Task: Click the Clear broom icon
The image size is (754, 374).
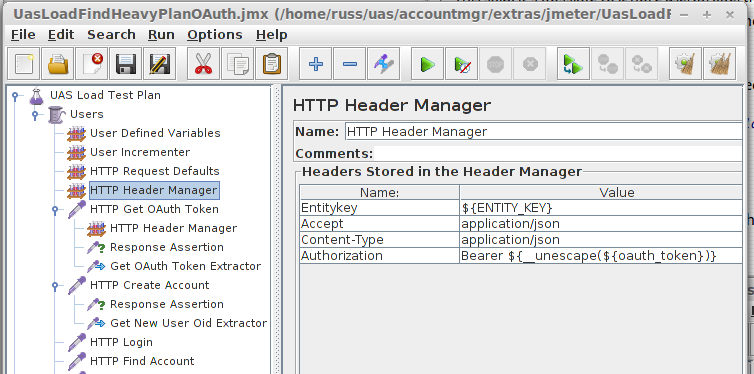Action: tap(685, 63)
